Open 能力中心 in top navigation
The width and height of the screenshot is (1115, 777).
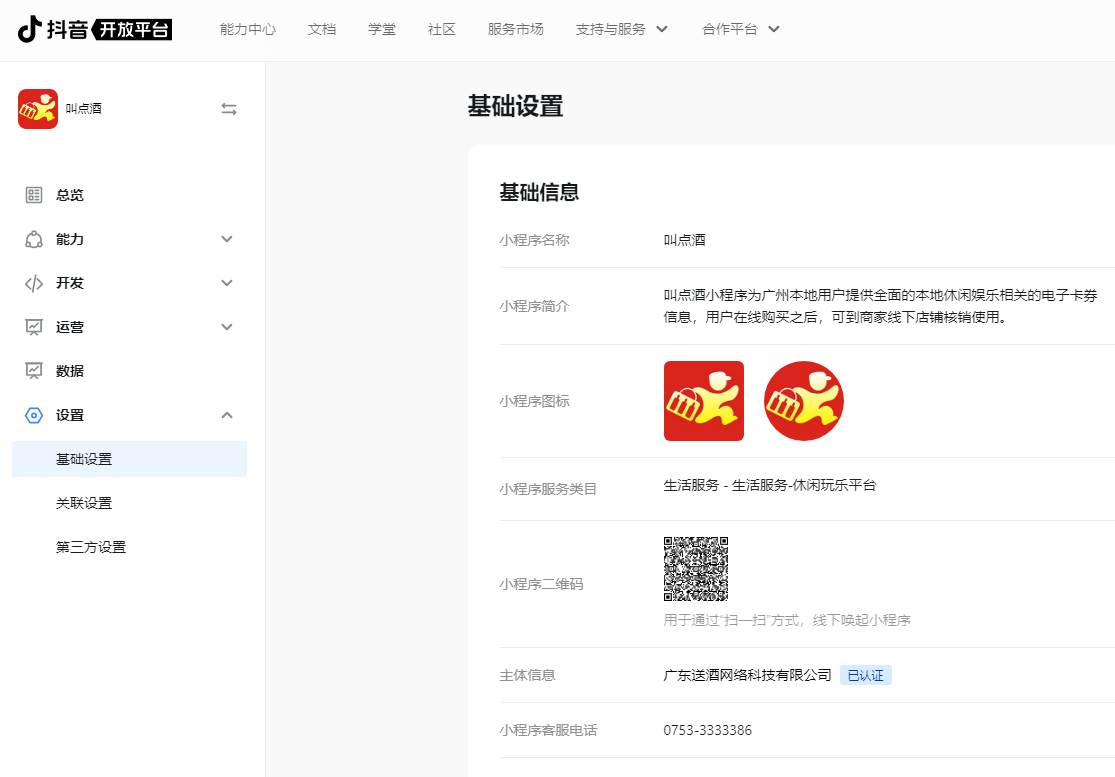click(247, 29)
